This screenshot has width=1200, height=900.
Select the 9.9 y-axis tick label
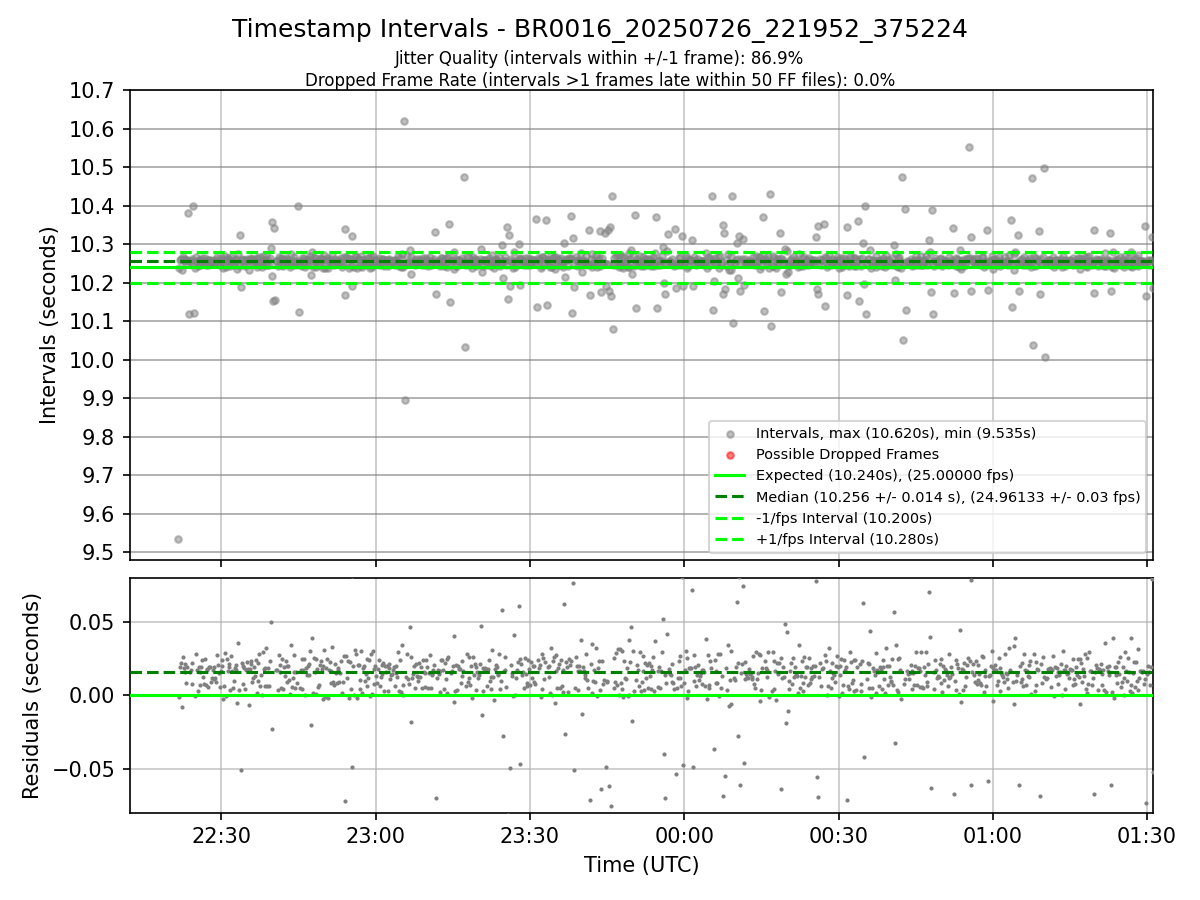tap(100, 399)
